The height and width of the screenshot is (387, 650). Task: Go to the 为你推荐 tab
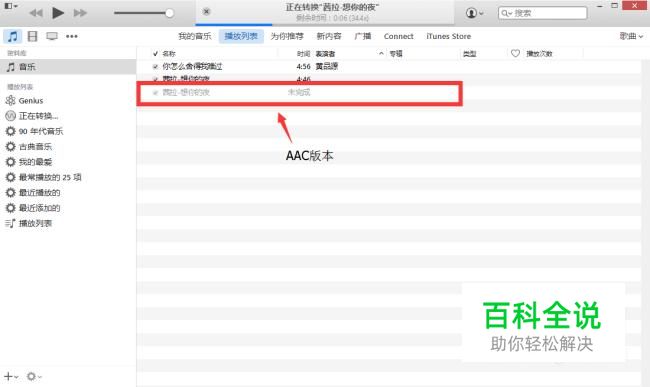pos(287,36)
